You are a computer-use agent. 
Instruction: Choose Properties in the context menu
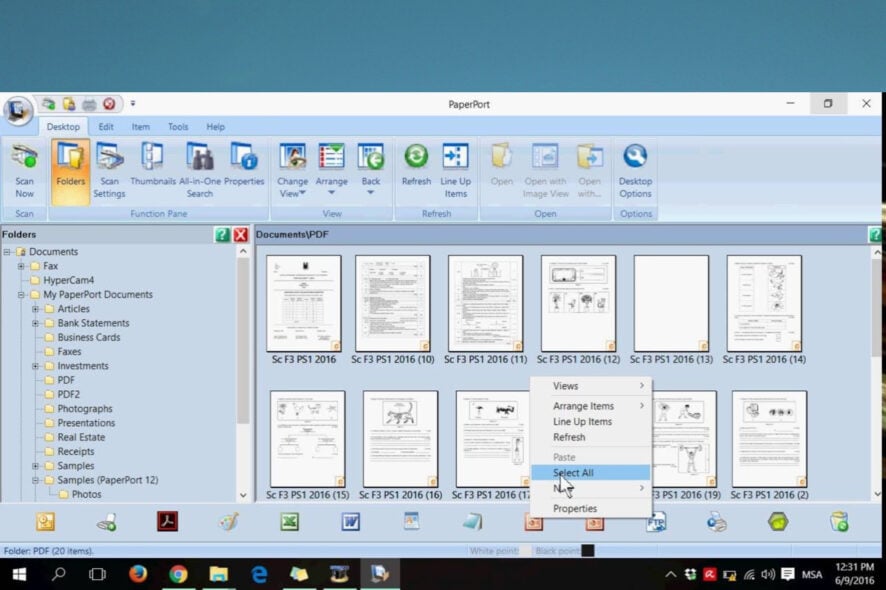tap(591, 508)
